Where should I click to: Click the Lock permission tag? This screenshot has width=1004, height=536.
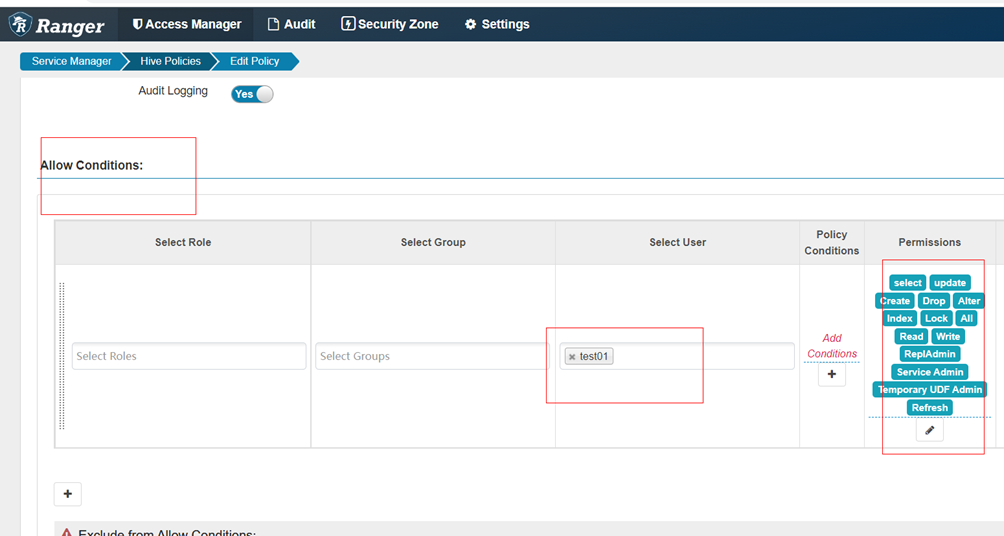[x=936, y=318]
